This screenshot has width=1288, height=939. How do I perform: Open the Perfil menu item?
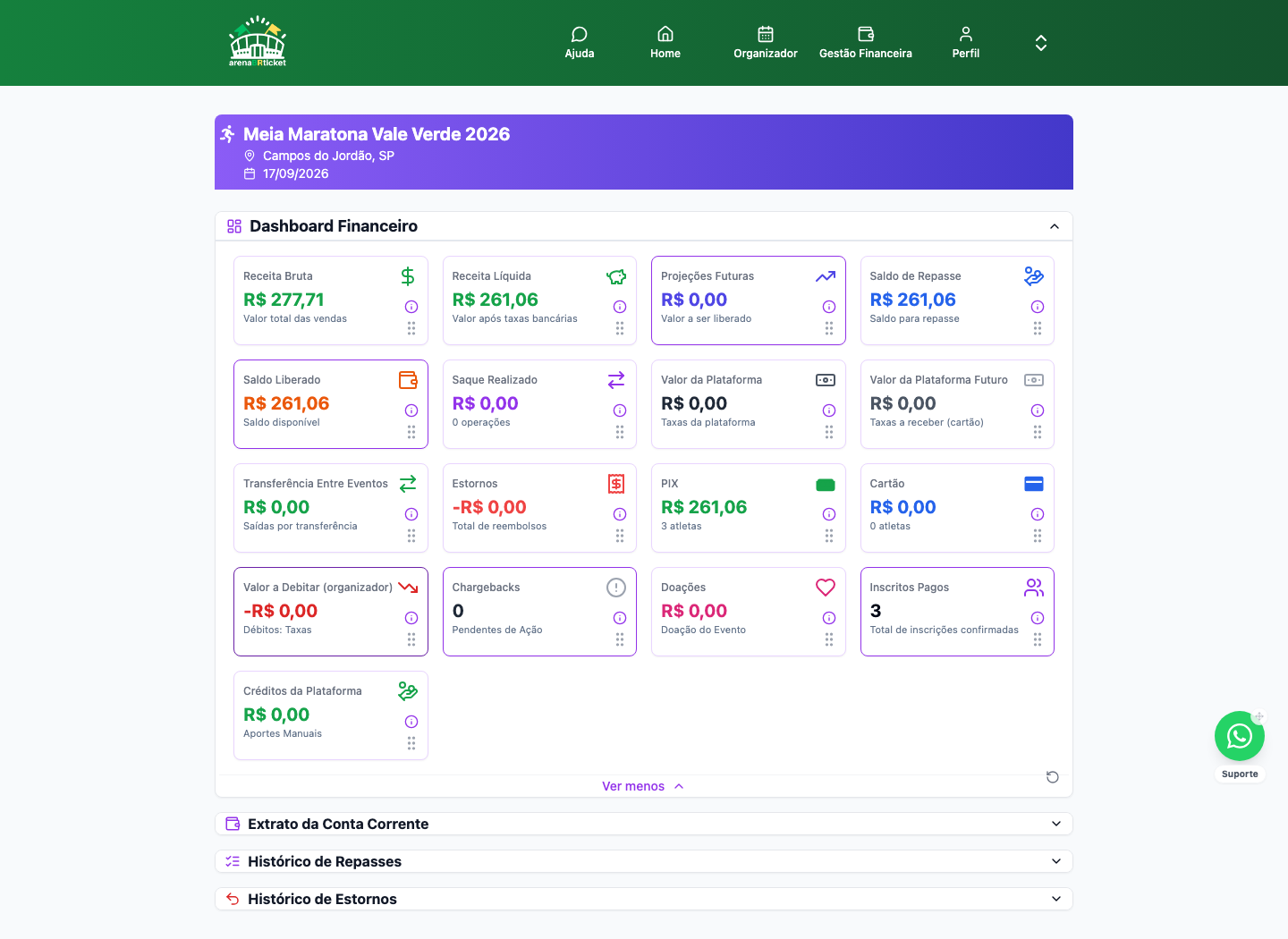pyautogui.click(x=966, y=43)
